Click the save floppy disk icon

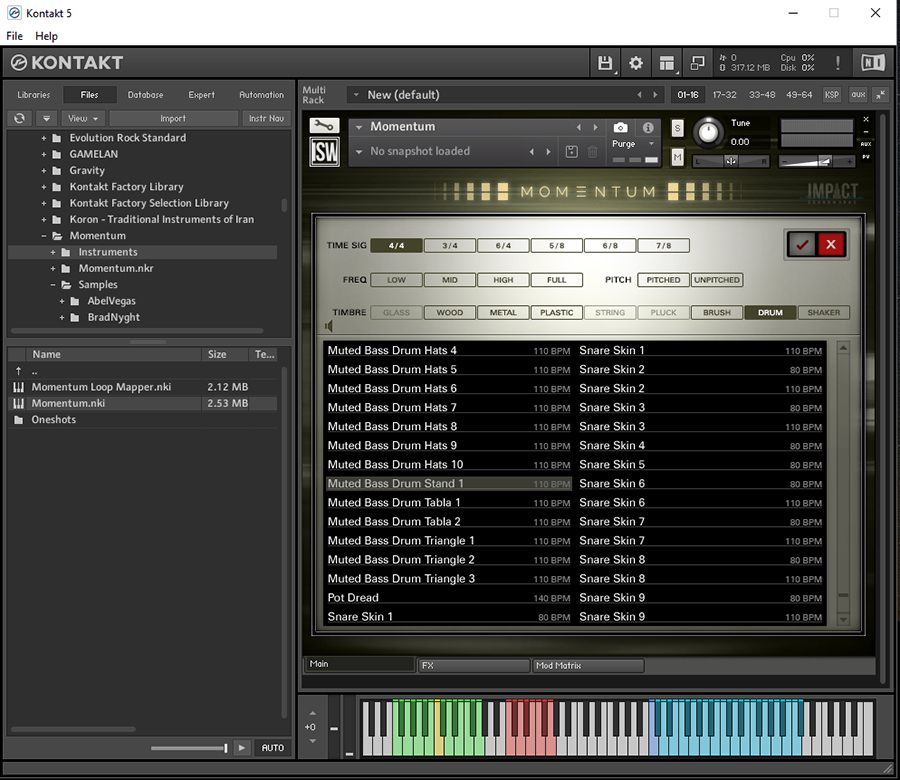point(605,63)
